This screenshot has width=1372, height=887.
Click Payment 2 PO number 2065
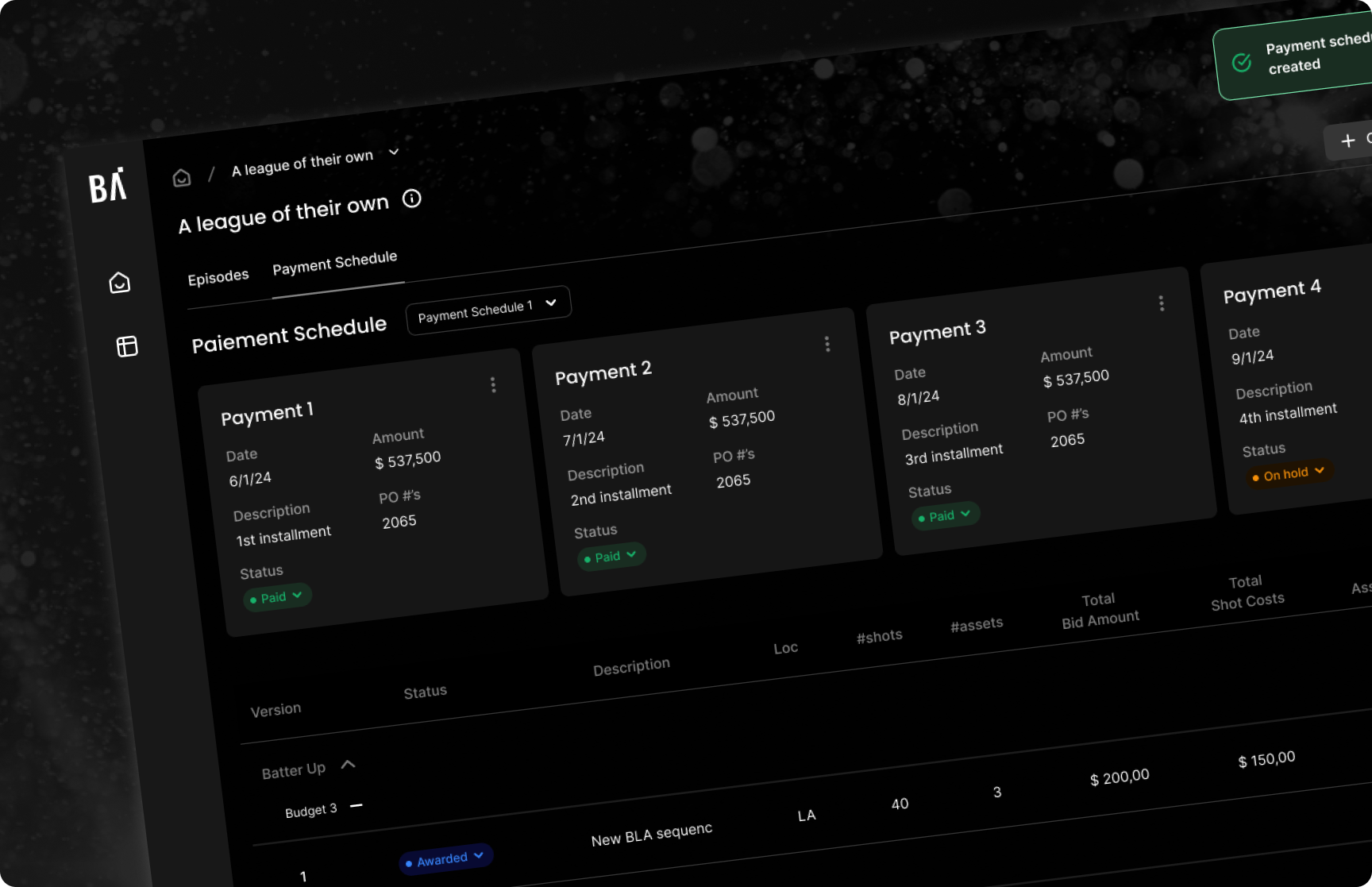(x=734, y=481)
